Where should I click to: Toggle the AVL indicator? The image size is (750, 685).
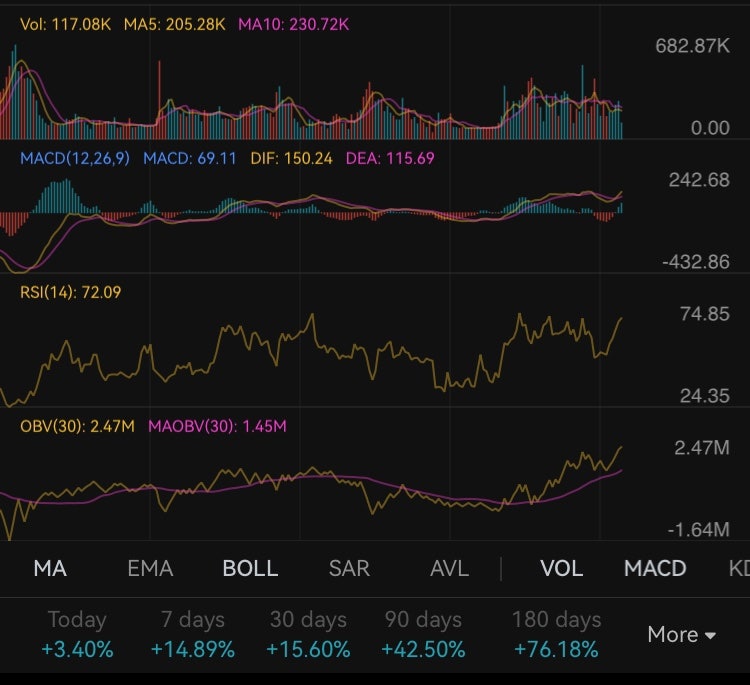coord(449,568)
